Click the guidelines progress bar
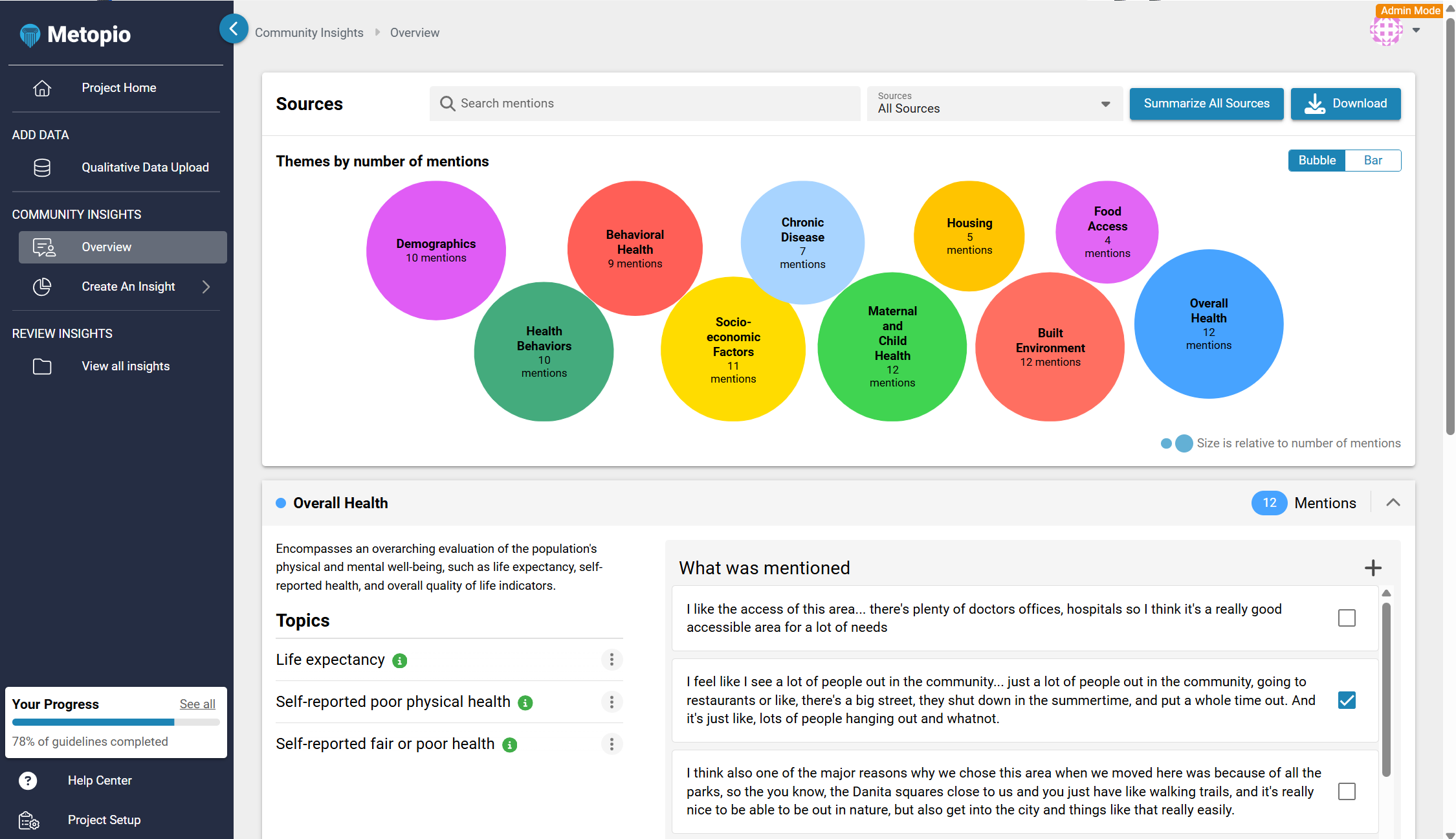This screenshot has width=1456, height=839. pyautogui.click(x=116, y=722)
